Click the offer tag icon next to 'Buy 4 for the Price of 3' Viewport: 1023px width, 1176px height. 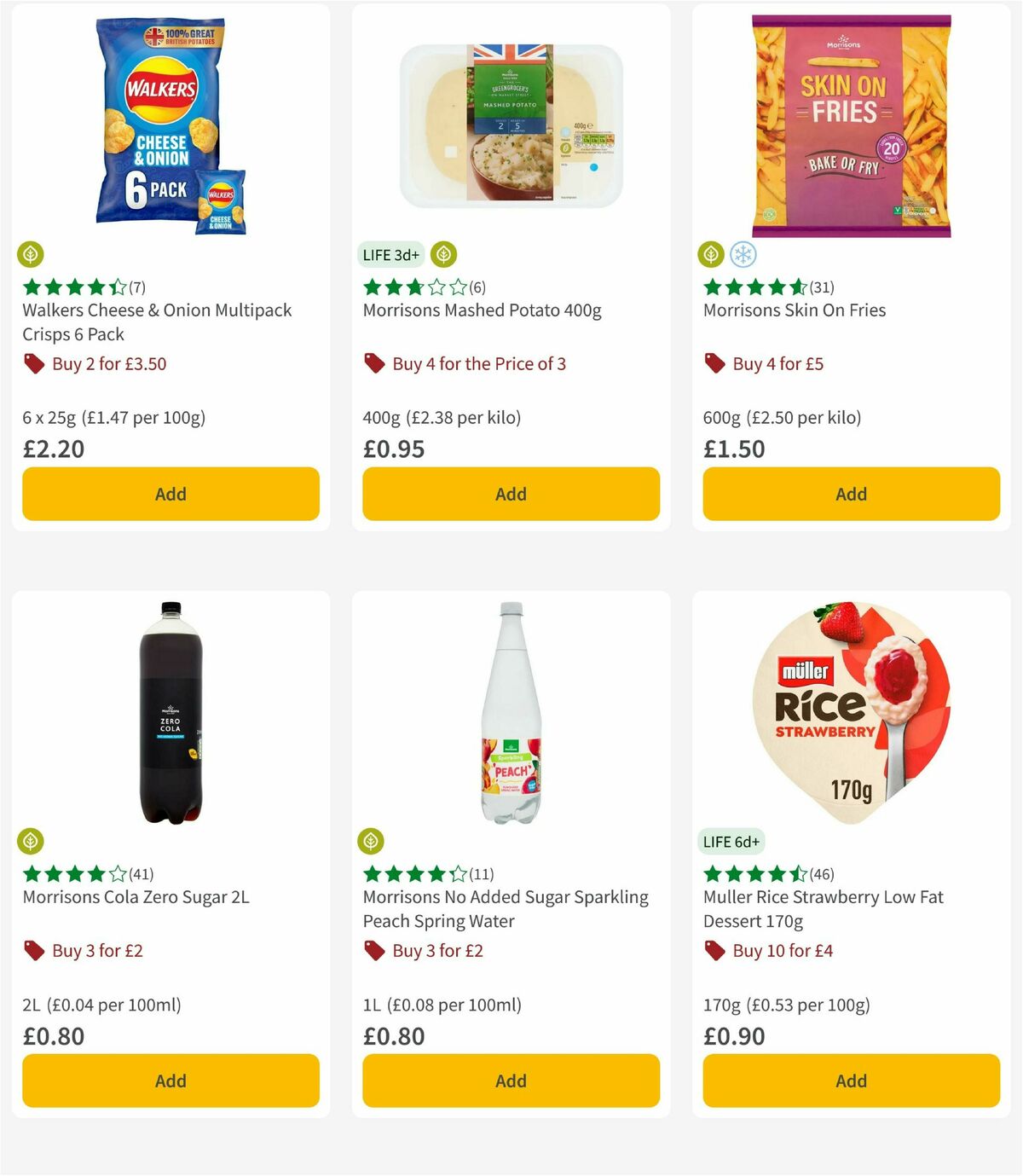[x=374, y=363]
